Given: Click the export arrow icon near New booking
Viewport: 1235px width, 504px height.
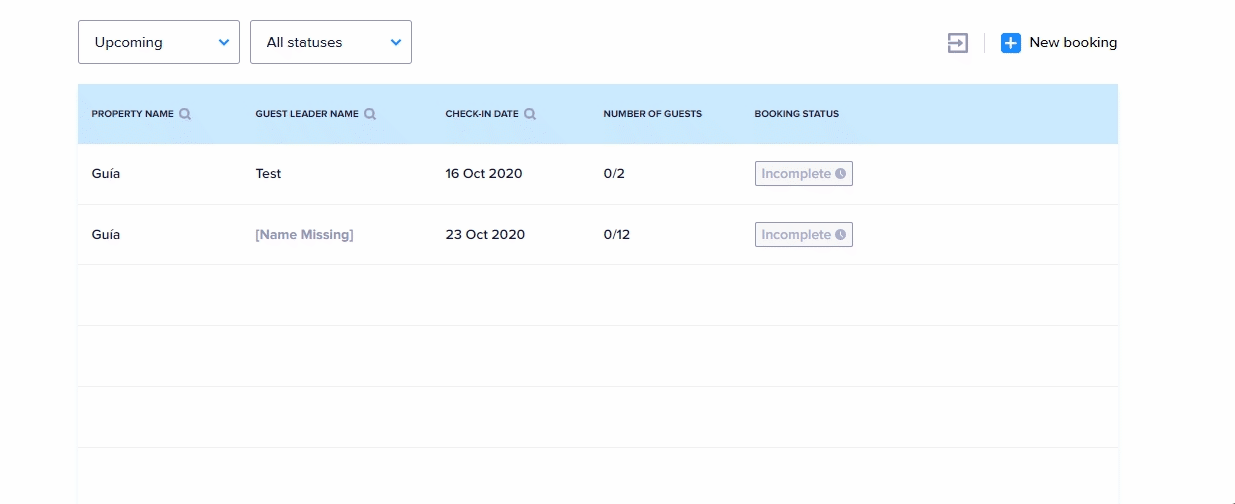Looking at the screenshot, I should (958, 43).
